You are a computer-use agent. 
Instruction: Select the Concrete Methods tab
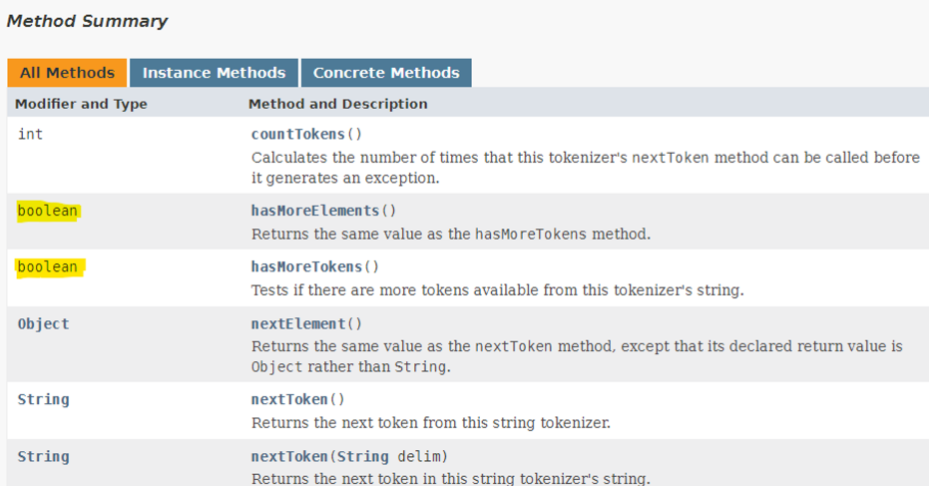tap(386, 73)
